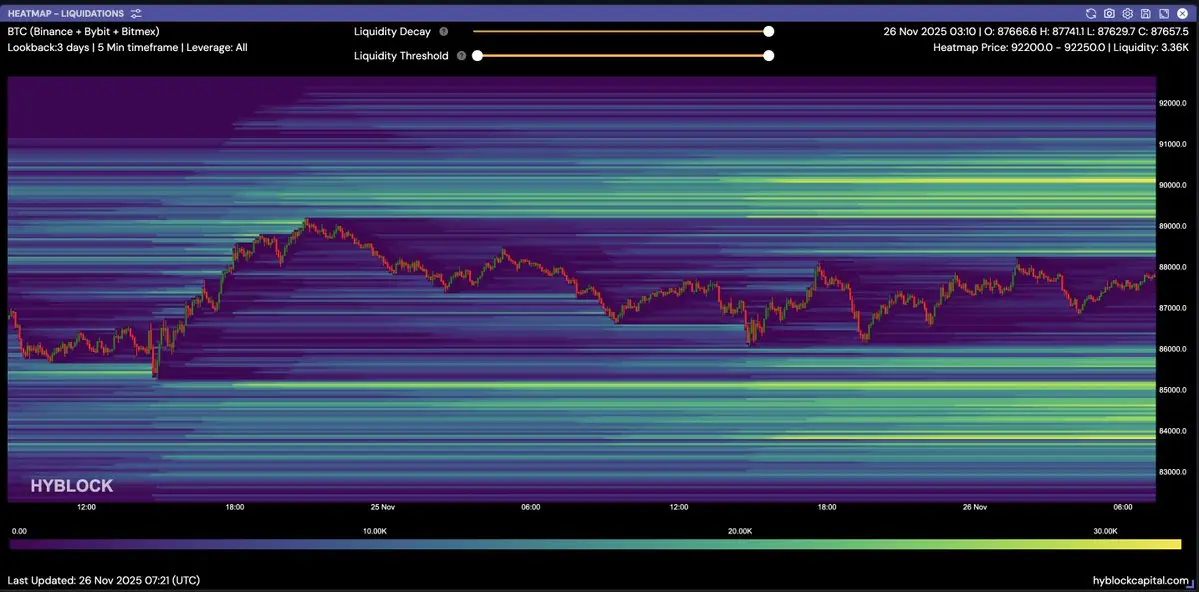
Task: Refresh the liquidations heatmap
Action: 1091,14
